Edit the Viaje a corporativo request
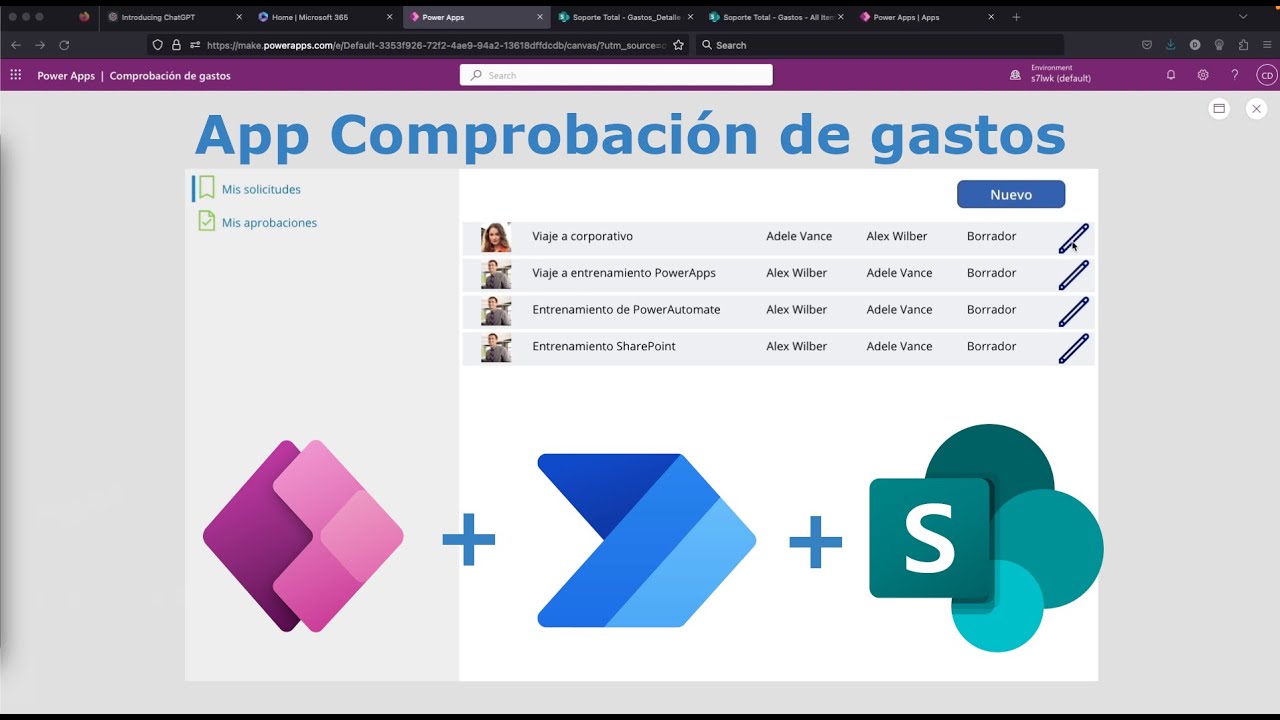The image size is (1280, 720). [1073, 238]
